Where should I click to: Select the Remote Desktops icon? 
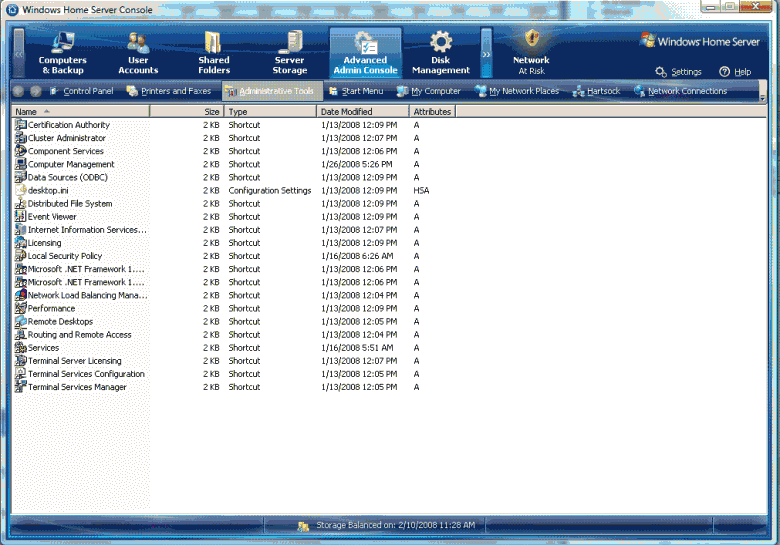coord(20,321)
